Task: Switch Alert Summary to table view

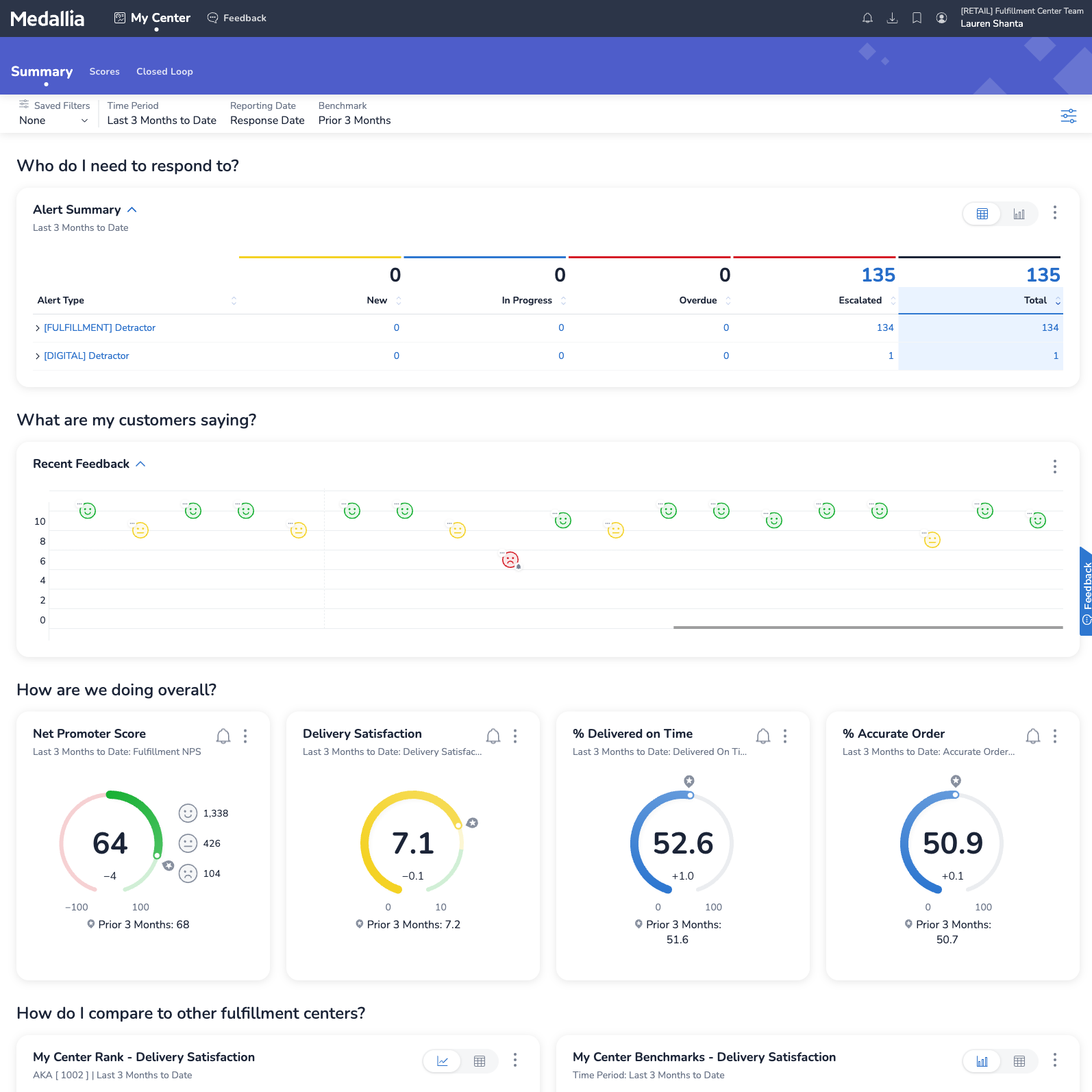Action: (x=982, y=214)
